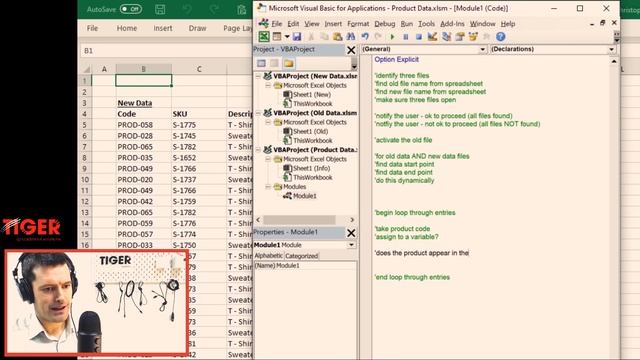This screenshot has height=360, width=640.
Task: Open the Window menu
Action: tap(482, 24)
